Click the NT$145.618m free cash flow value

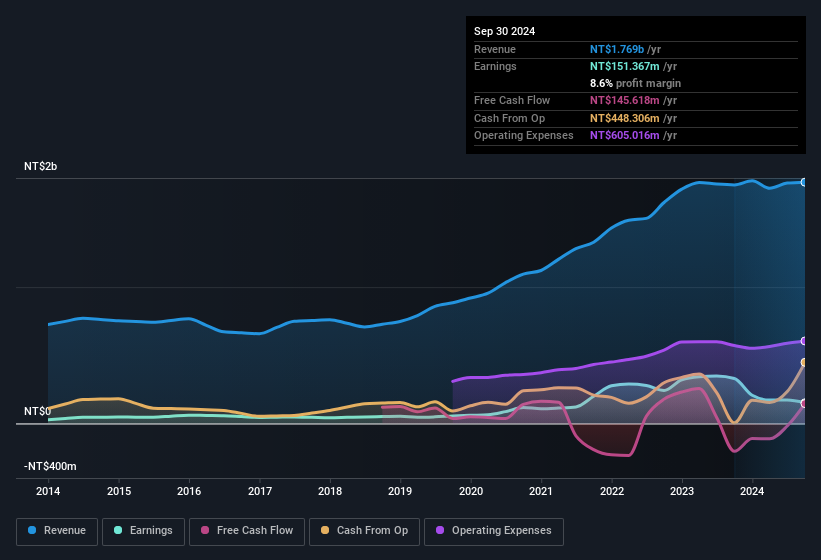tap(625, 100)
